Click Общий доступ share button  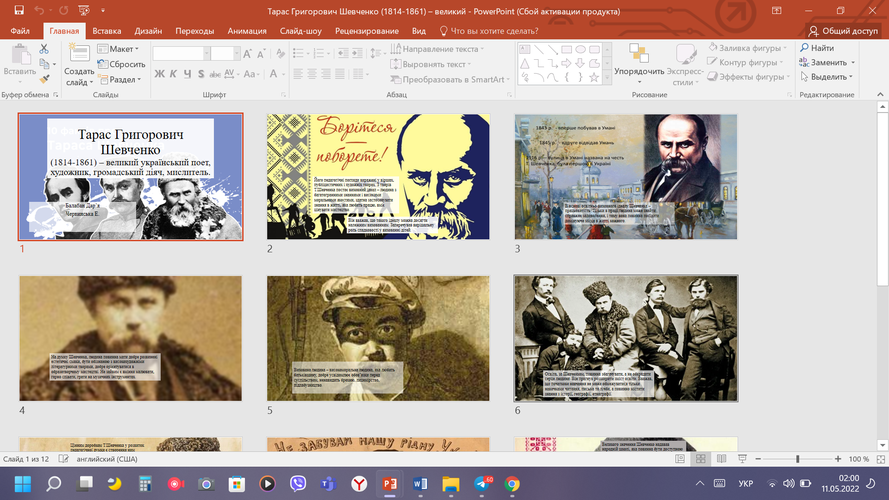(843, 31)
